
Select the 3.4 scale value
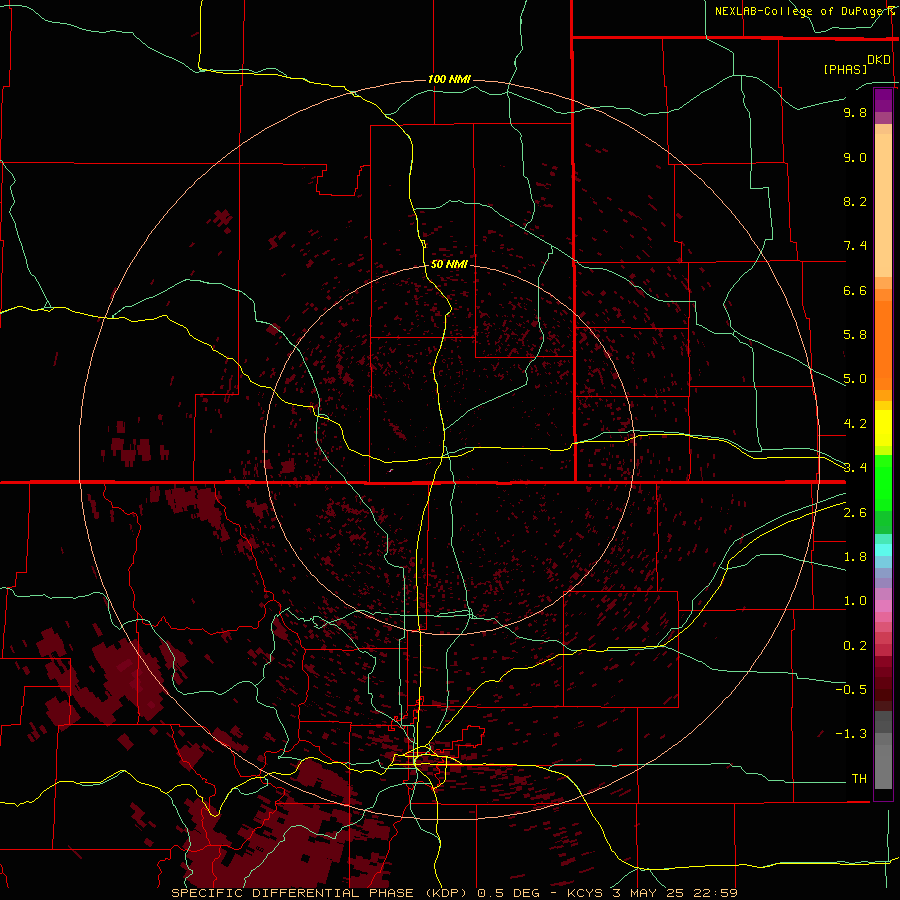pos(855,468)
